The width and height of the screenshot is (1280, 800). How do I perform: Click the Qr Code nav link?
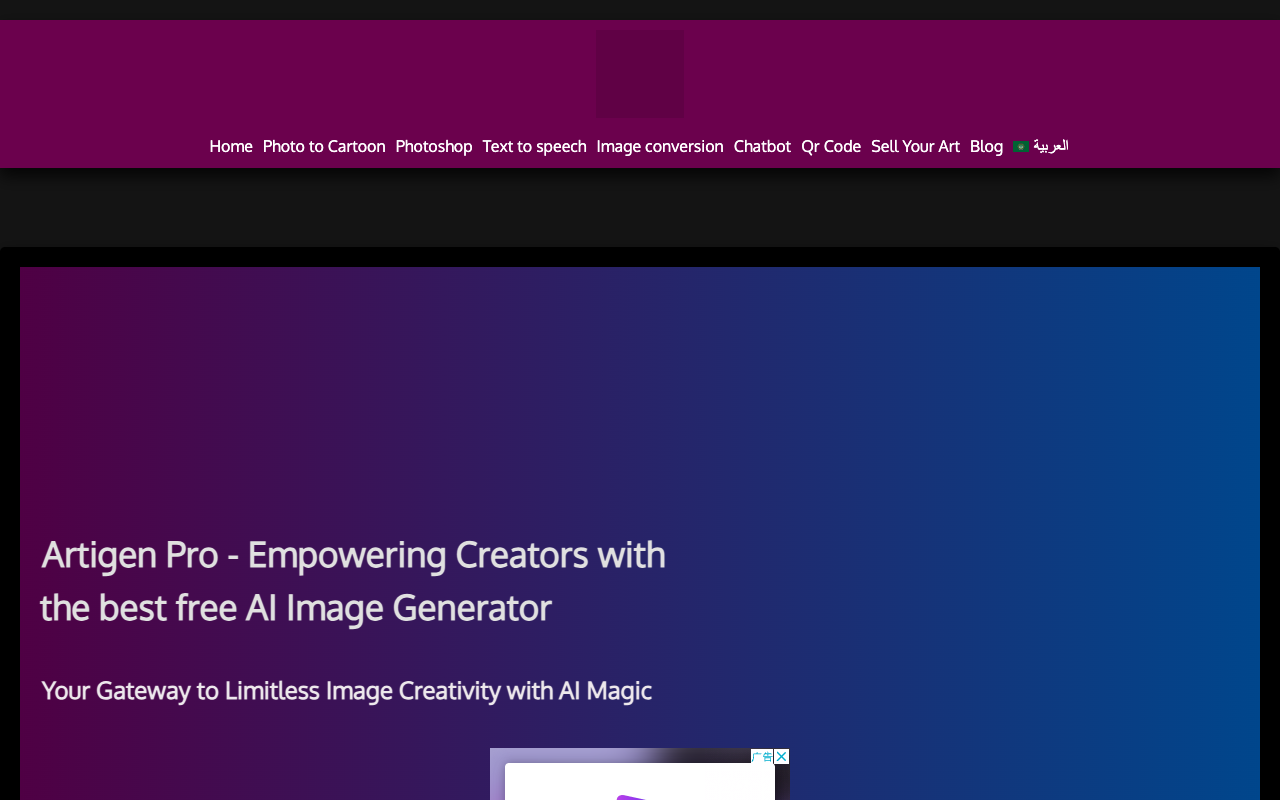[x=831, y=146]
